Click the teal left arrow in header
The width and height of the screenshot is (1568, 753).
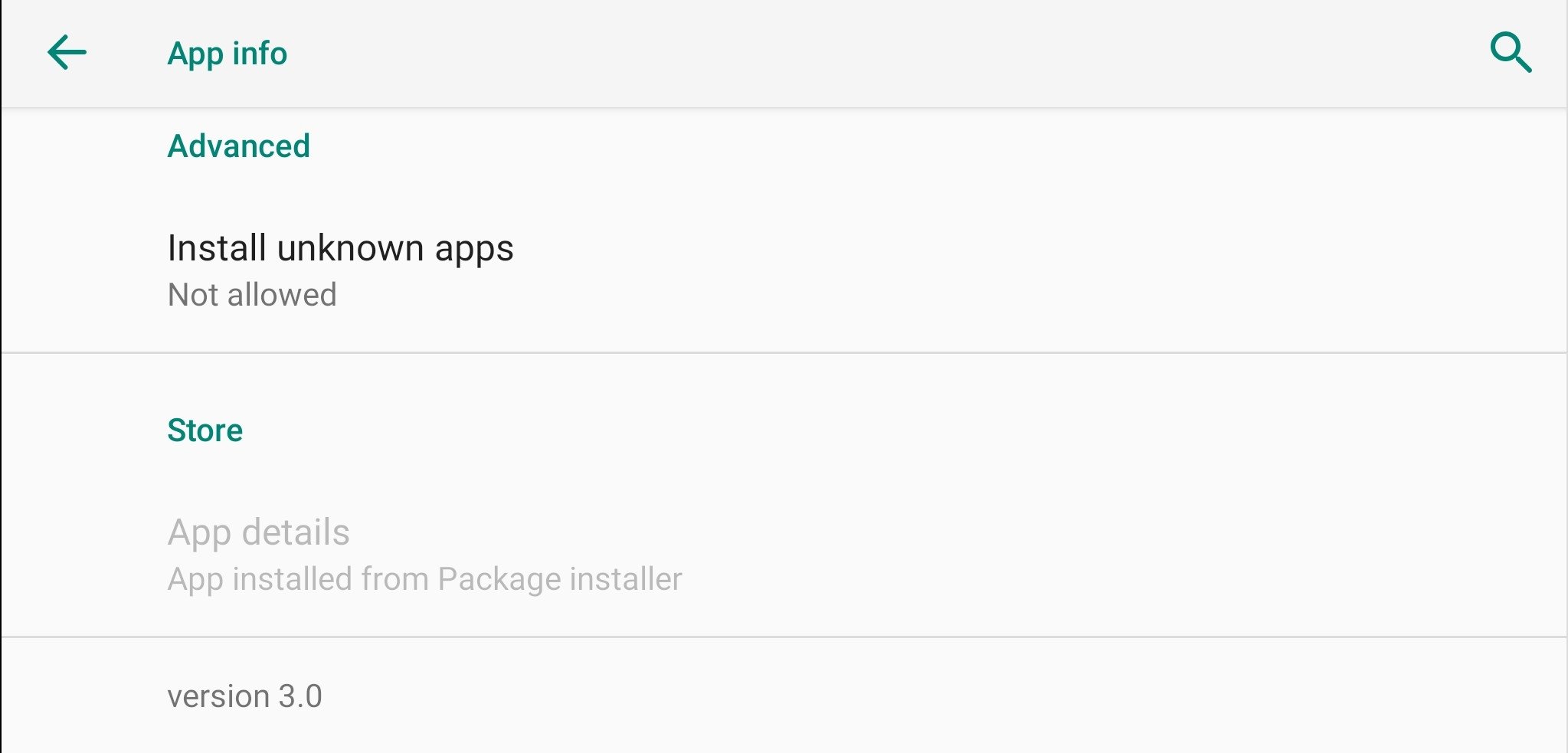(x=67, y=53)
